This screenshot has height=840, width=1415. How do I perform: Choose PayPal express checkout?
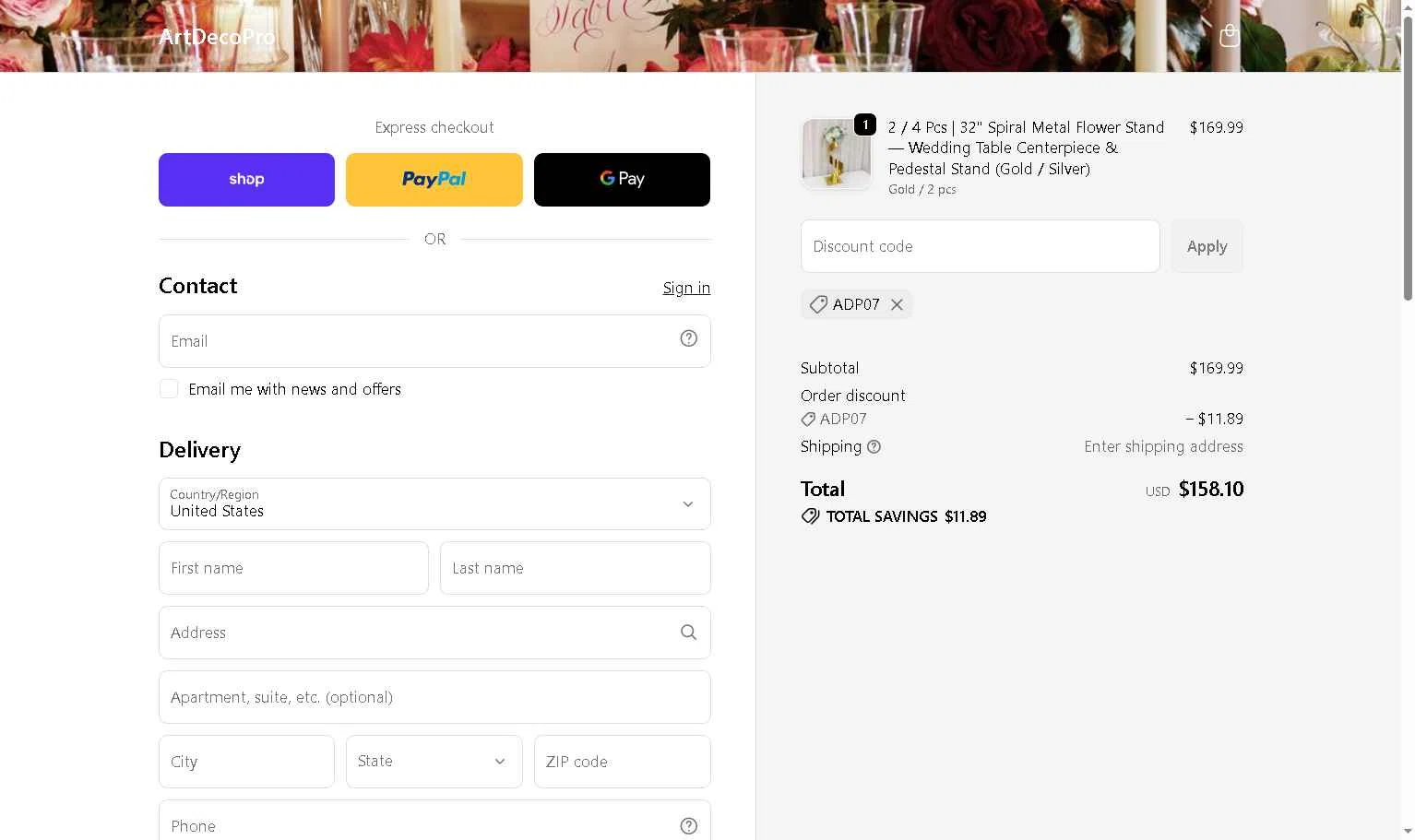point(434,180)
